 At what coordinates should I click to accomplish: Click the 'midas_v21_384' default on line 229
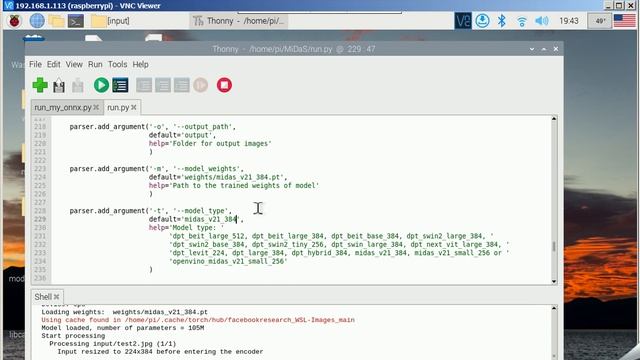(211, 219)
